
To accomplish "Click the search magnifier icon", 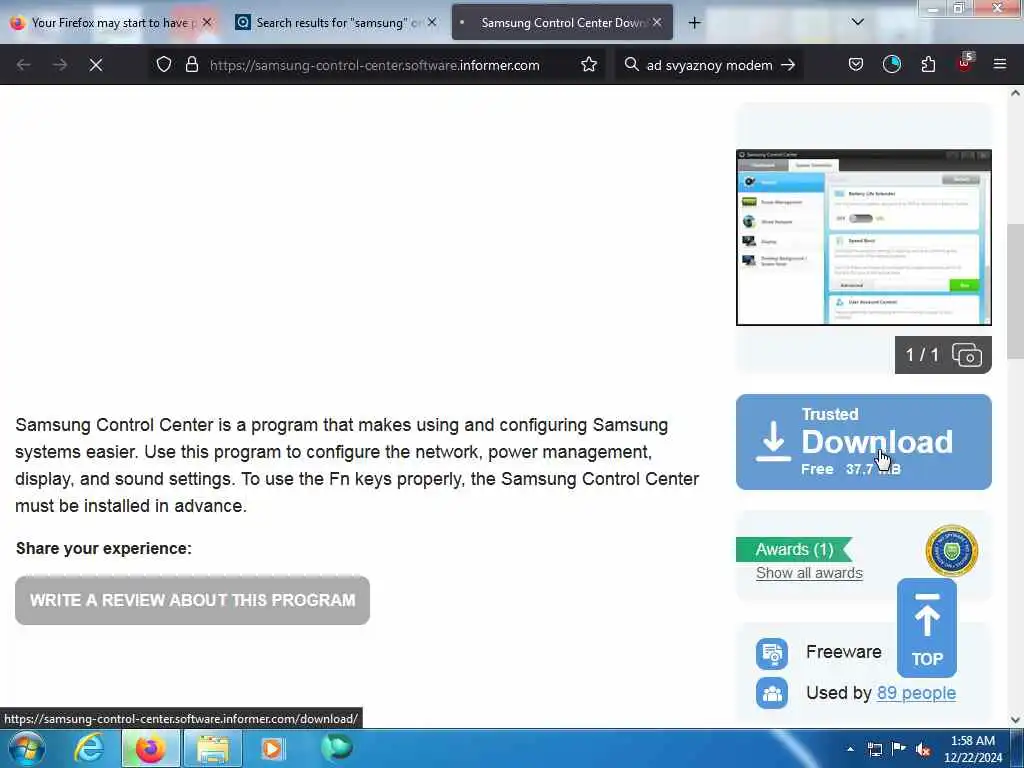I will [631, 65].
